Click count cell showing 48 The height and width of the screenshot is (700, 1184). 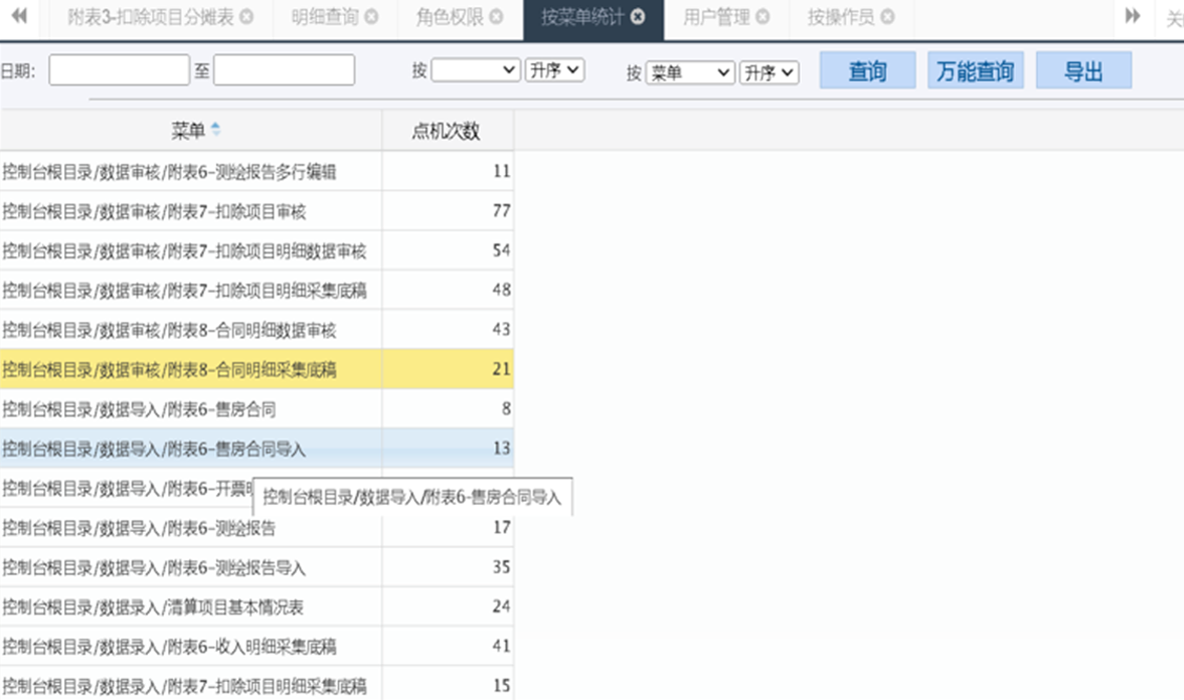point(448,290)
